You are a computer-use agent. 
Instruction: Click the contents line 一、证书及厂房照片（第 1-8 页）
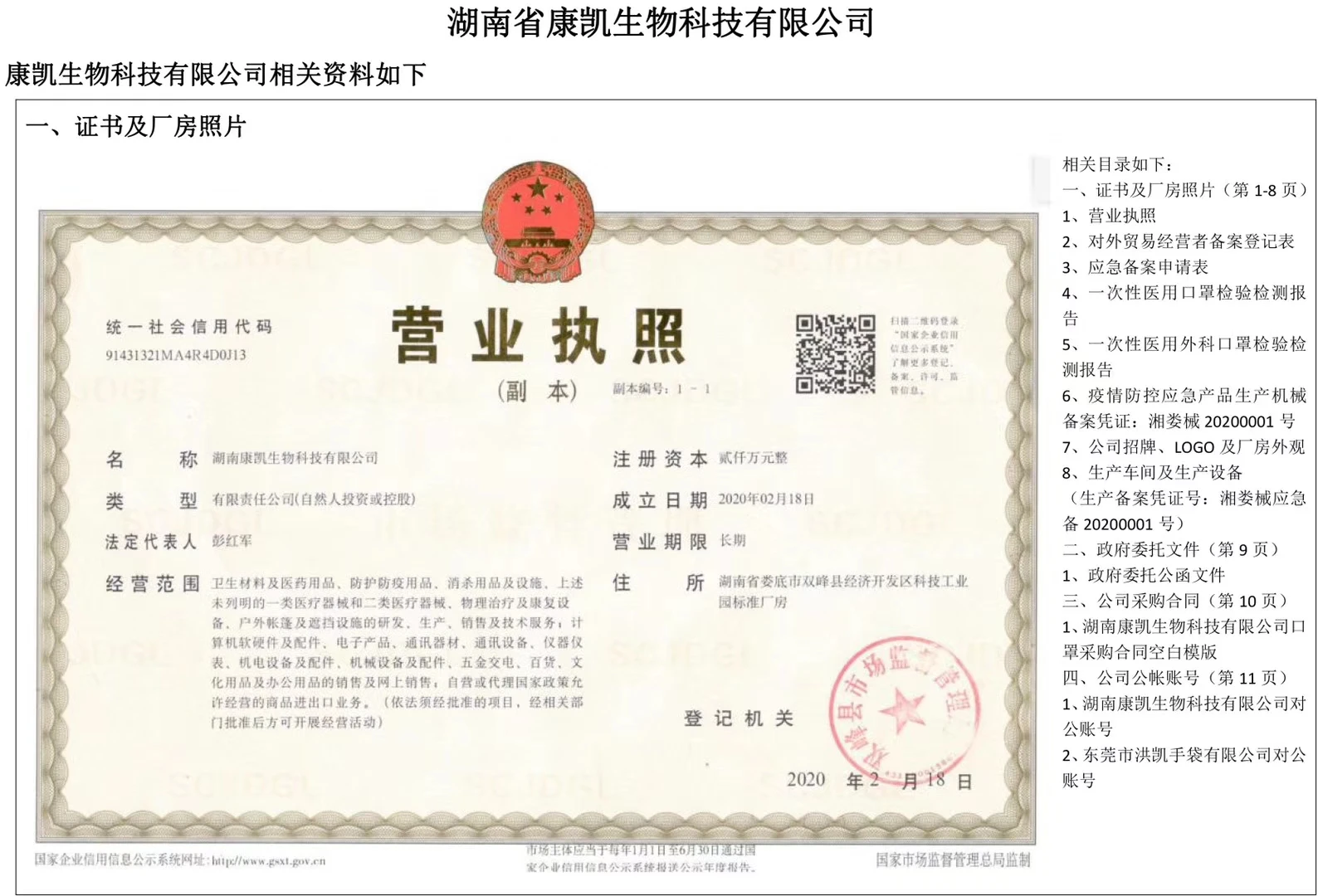tap(1185, 190)
